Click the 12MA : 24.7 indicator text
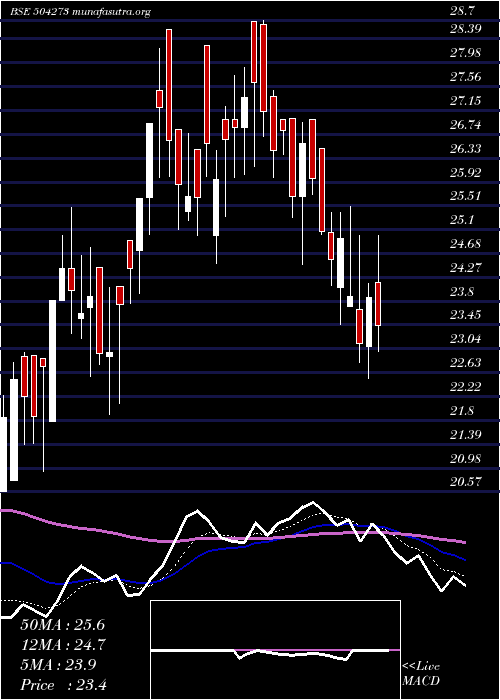This screenshot has height=700, width=500. pyautogui.click(x=62, y=645)
